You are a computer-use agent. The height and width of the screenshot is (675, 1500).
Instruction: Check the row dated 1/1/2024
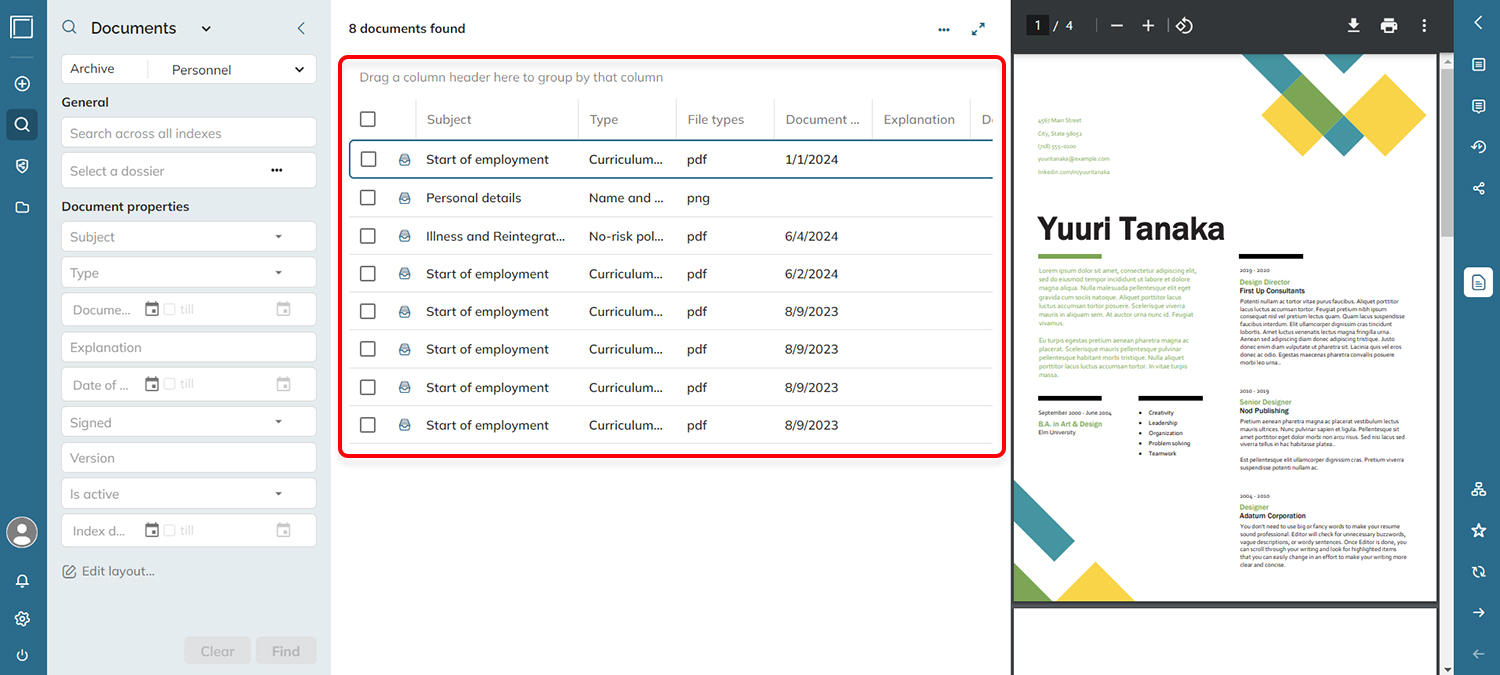click(x=368, y=159)
